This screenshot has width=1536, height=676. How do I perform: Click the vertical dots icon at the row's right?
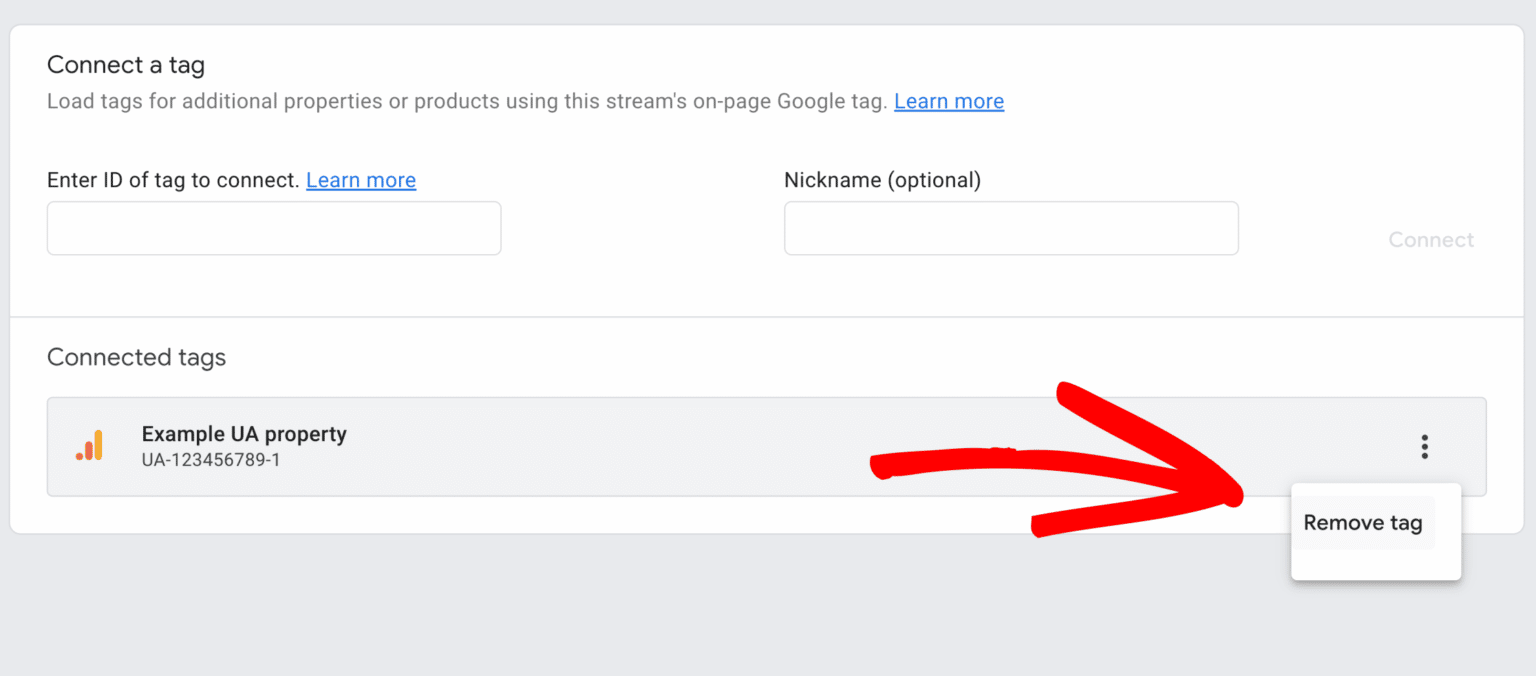1424,447
